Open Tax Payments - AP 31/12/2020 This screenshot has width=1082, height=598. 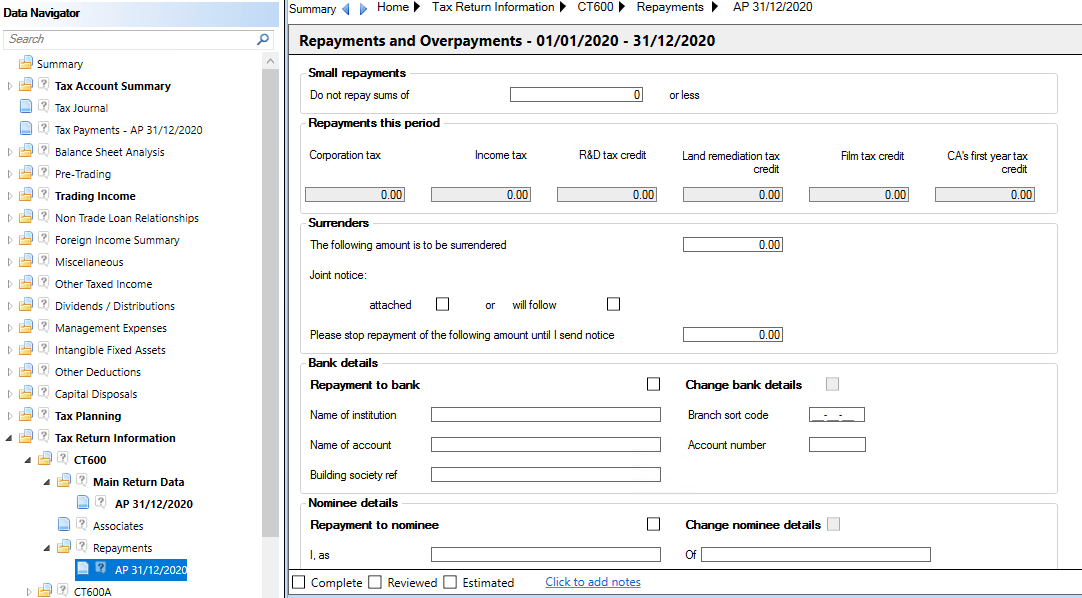[128, 130]
